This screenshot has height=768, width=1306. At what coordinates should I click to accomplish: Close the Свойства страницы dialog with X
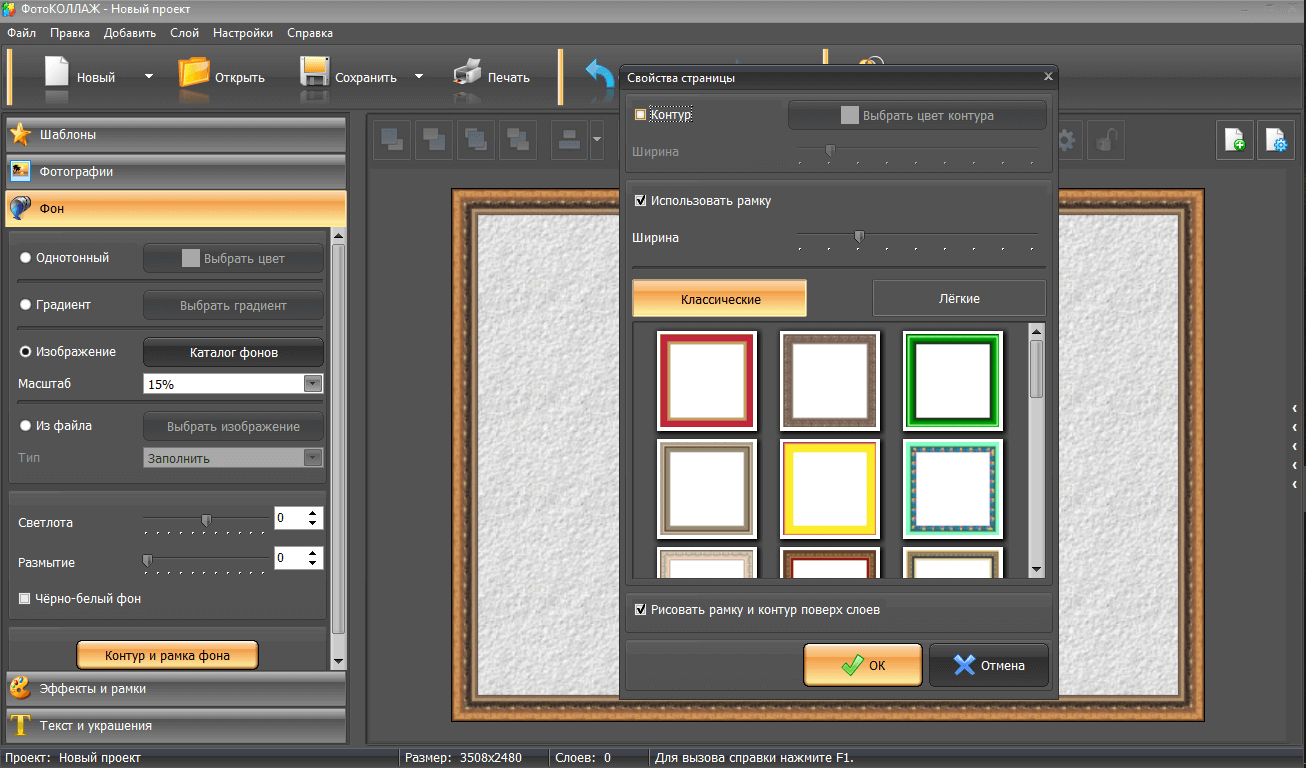click(1048, 77)
